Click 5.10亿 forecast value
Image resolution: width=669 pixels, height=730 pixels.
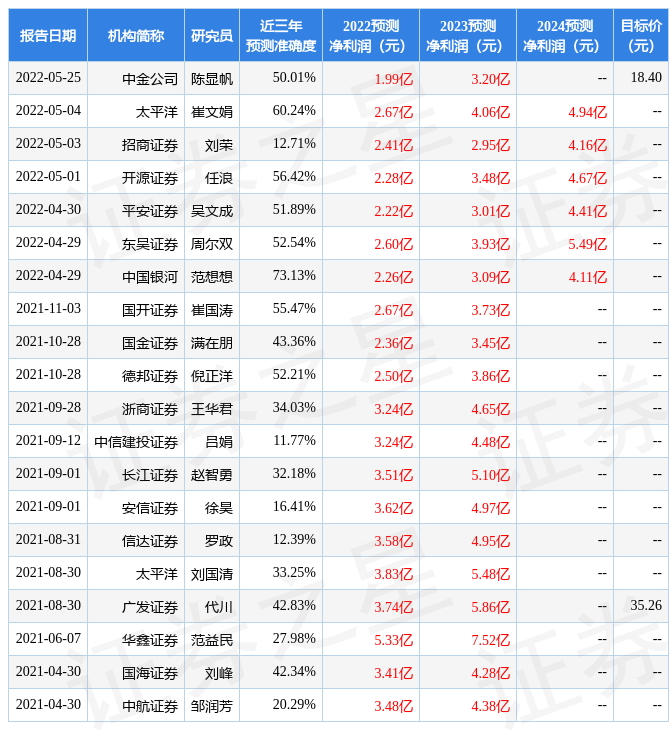[x=491, y=475]
